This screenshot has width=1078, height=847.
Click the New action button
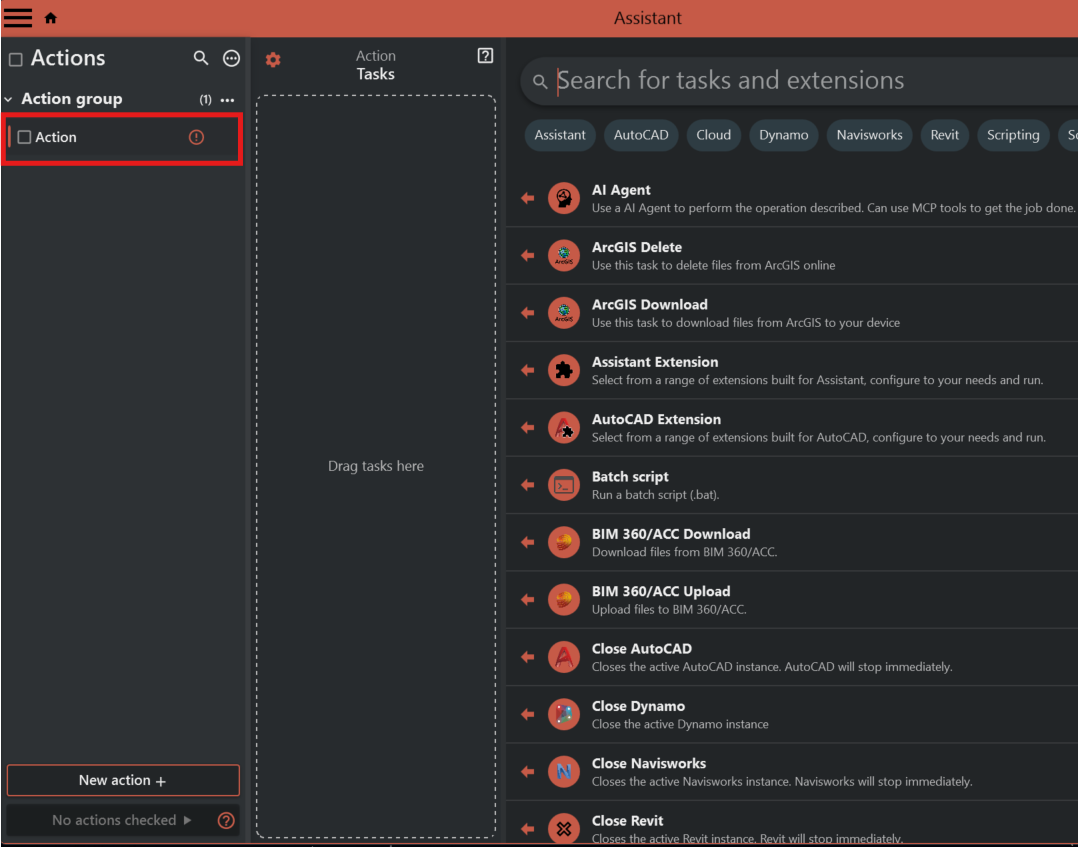click(123, 780)
